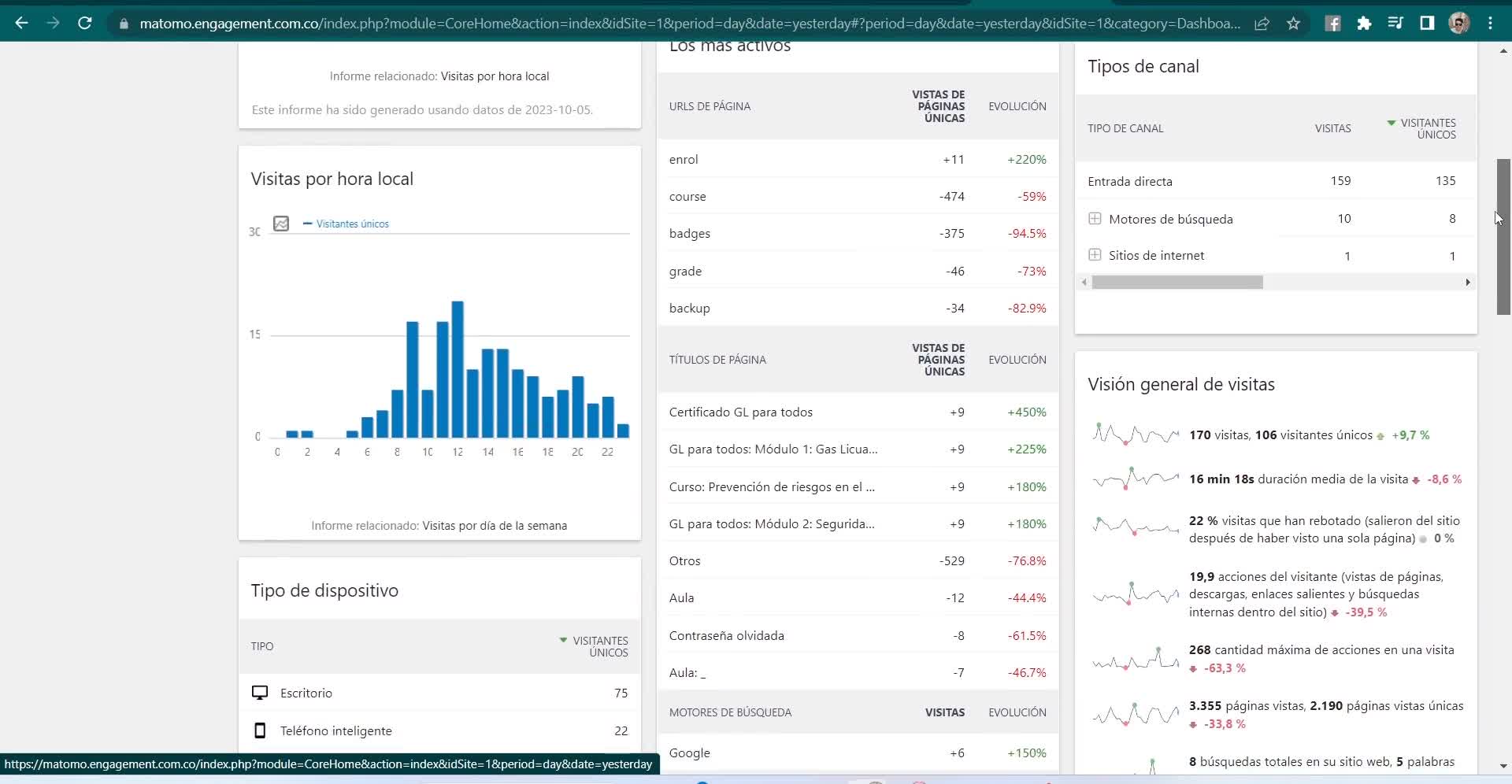Sort channel table by Visitas column
The width and height of the screenshot is (1512, 784).
coord(1332,128)
